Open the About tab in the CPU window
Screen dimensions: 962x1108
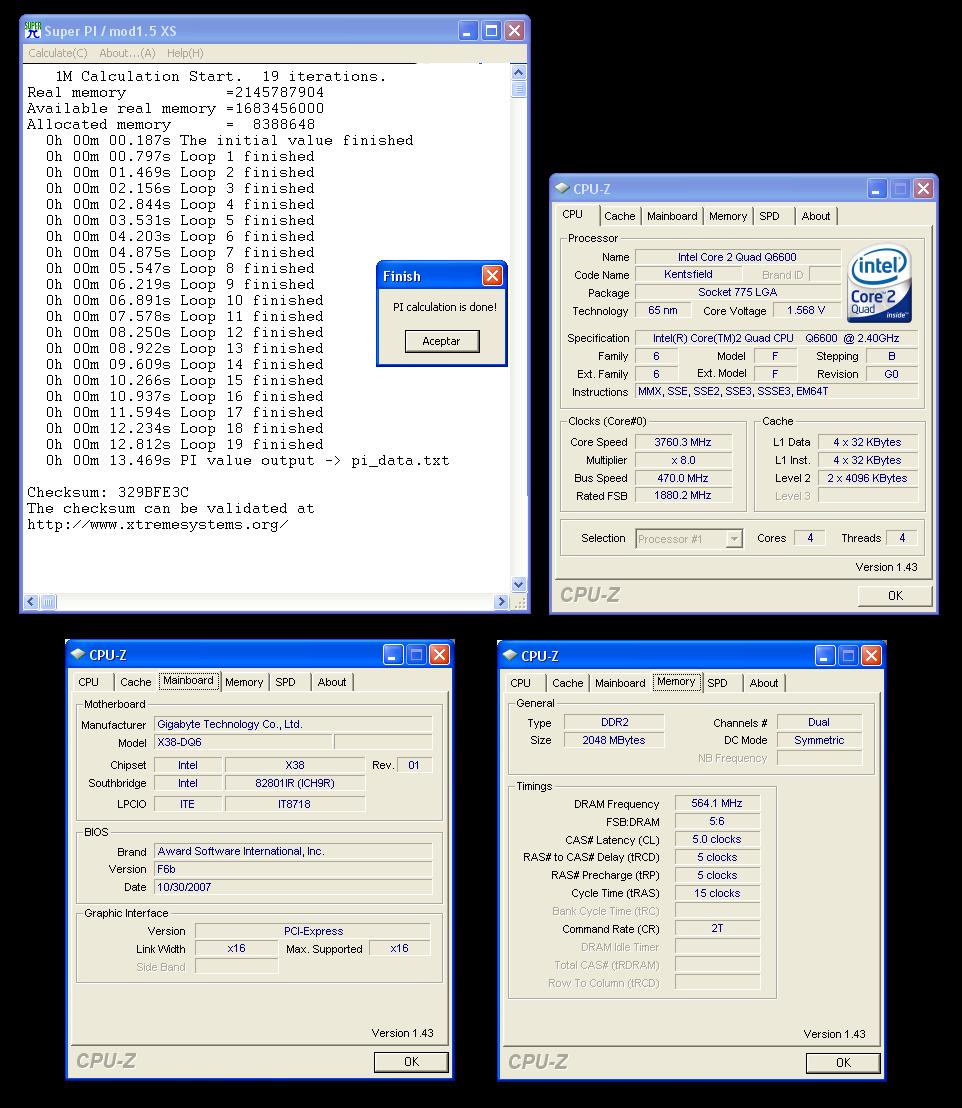(x=816, y=216)
